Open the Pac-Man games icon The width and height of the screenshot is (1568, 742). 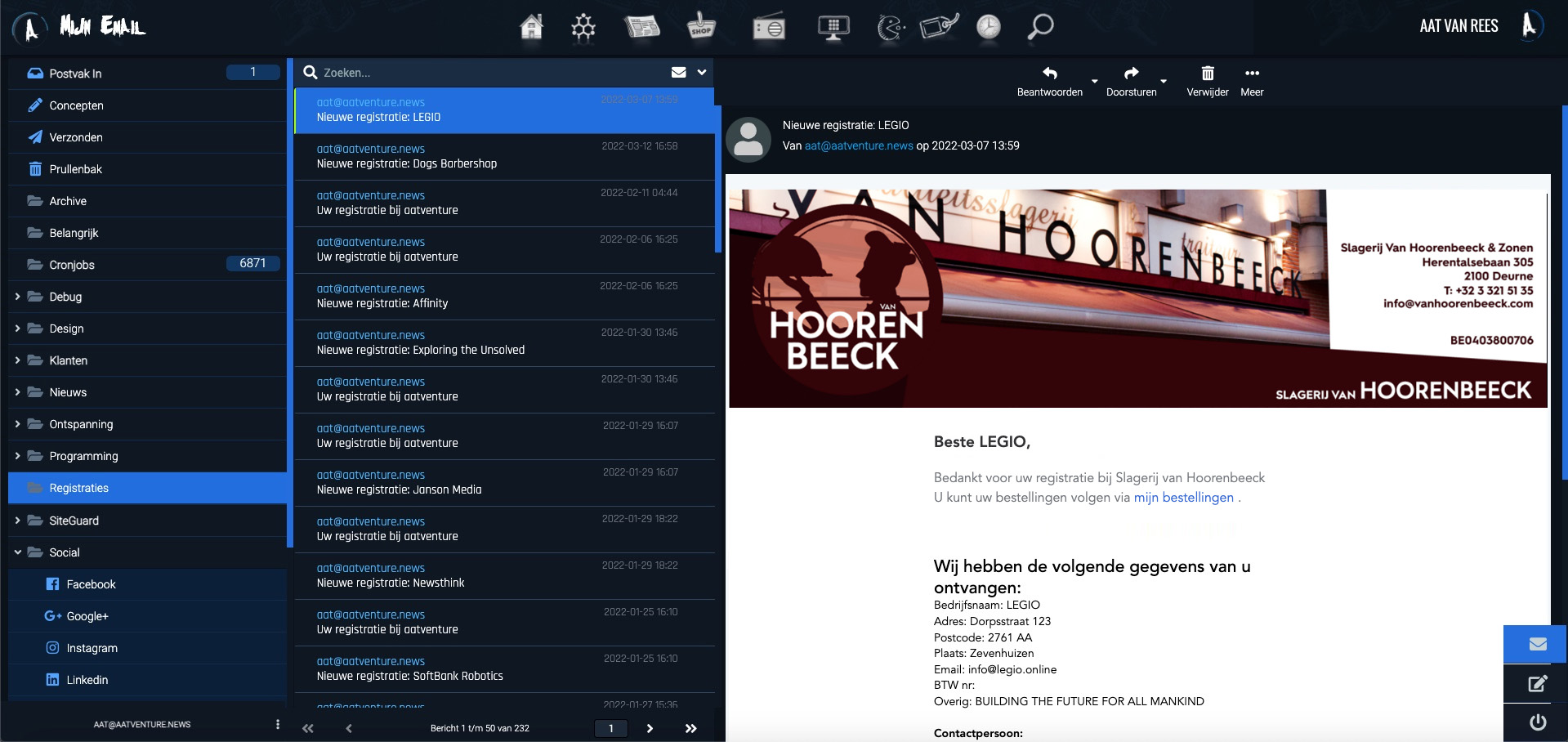point(891,28)
